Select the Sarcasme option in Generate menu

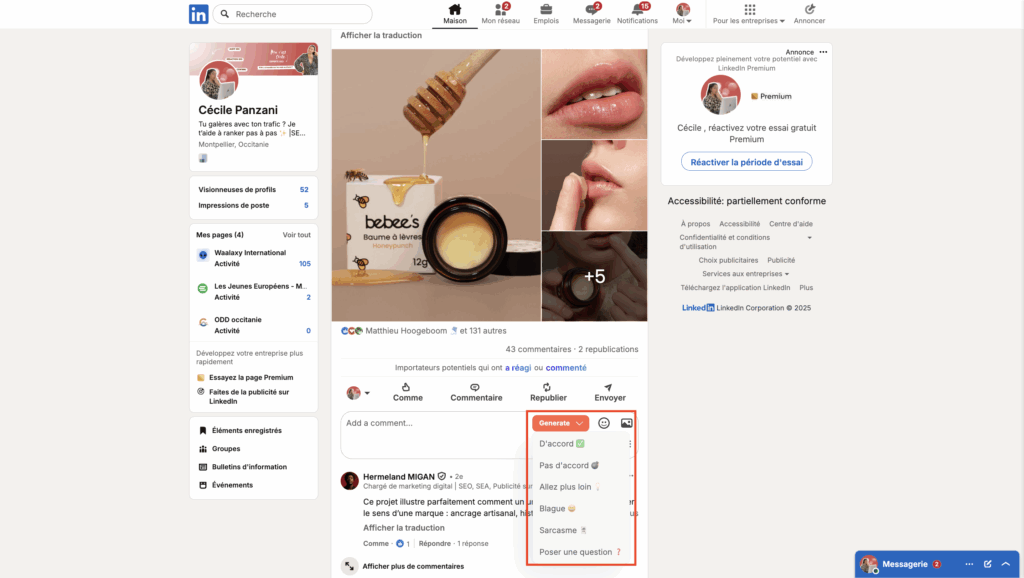coord(560,529)
